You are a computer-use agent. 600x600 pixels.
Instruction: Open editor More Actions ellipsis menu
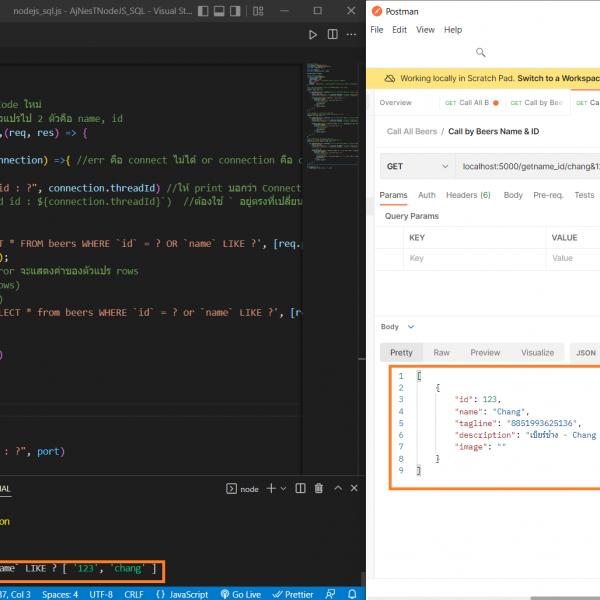(350, 35)
